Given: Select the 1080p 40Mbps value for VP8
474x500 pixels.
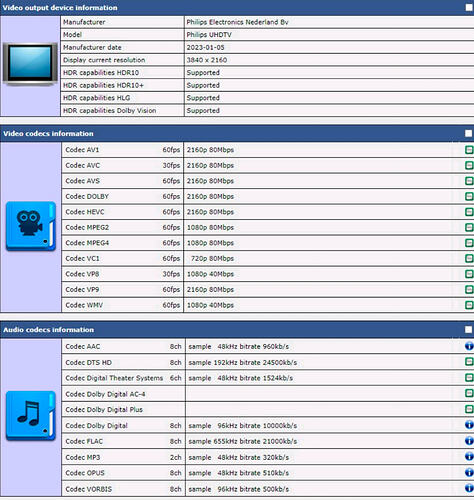Looking at the screenshot, I should (210, 274).
